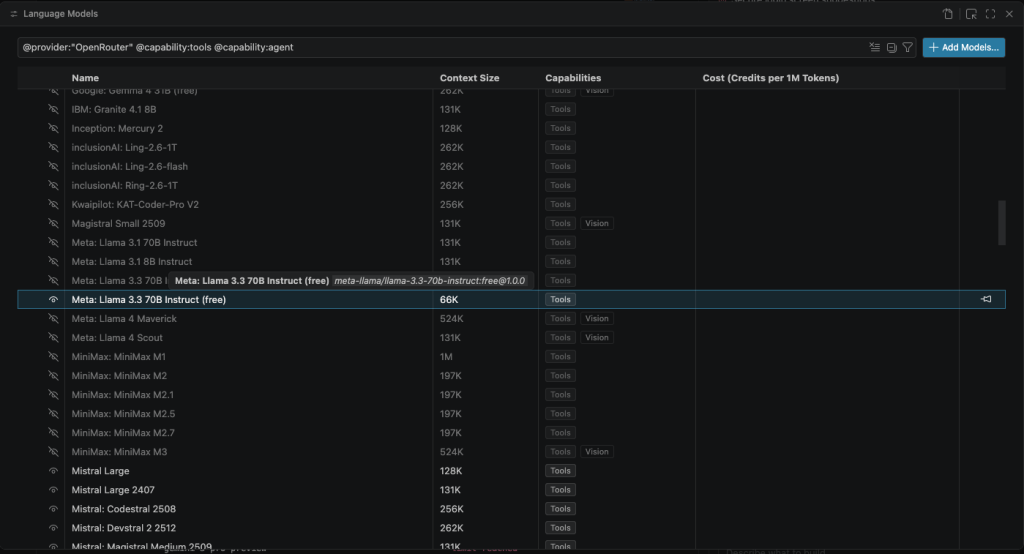Hide Mistral Large 2407 from model picker

(54, 489)
